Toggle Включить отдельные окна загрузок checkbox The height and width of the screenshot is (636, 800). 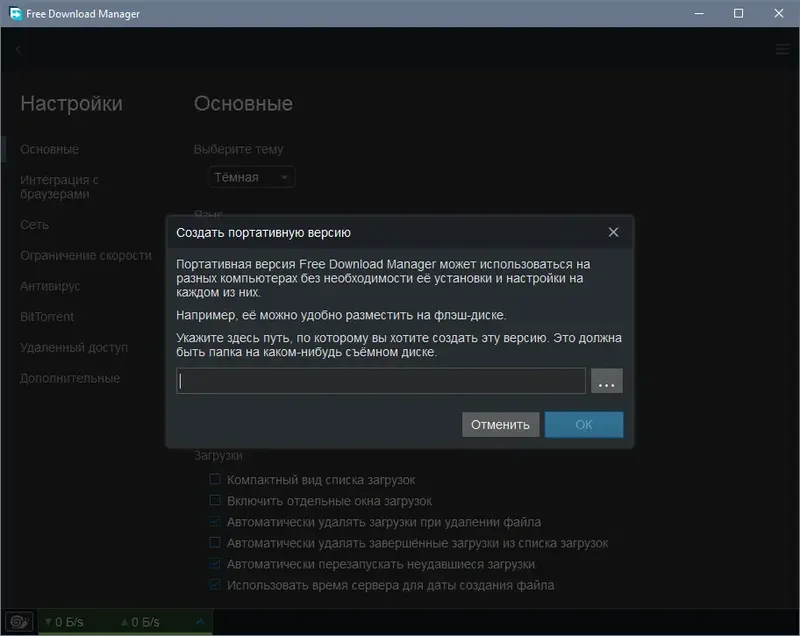[x=215, y=500]
